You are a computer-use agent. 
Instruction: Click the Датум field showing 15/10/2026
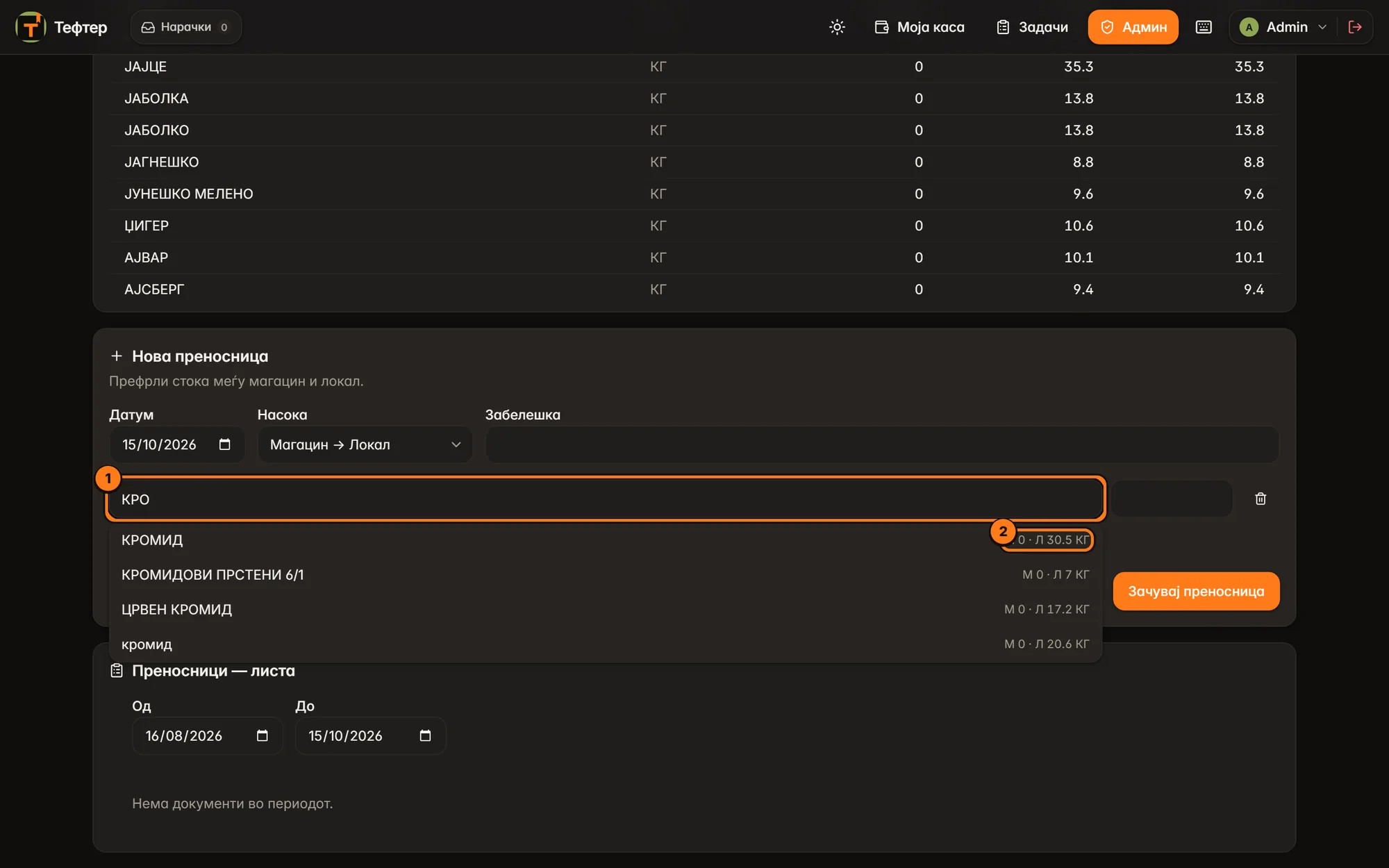coord(177,444)
